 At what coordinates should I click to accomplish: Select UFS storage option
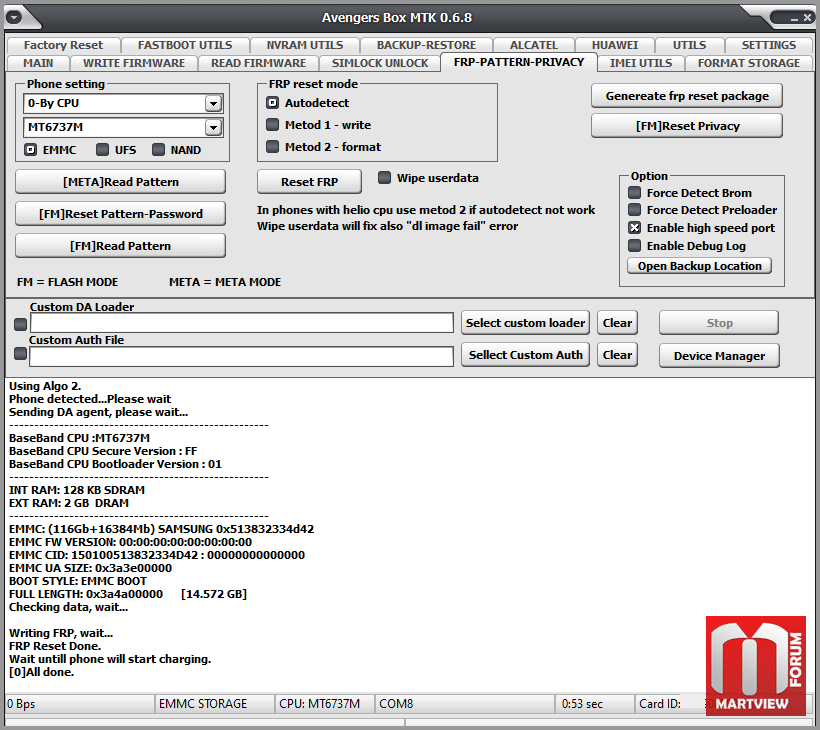[x=102, y=150]
